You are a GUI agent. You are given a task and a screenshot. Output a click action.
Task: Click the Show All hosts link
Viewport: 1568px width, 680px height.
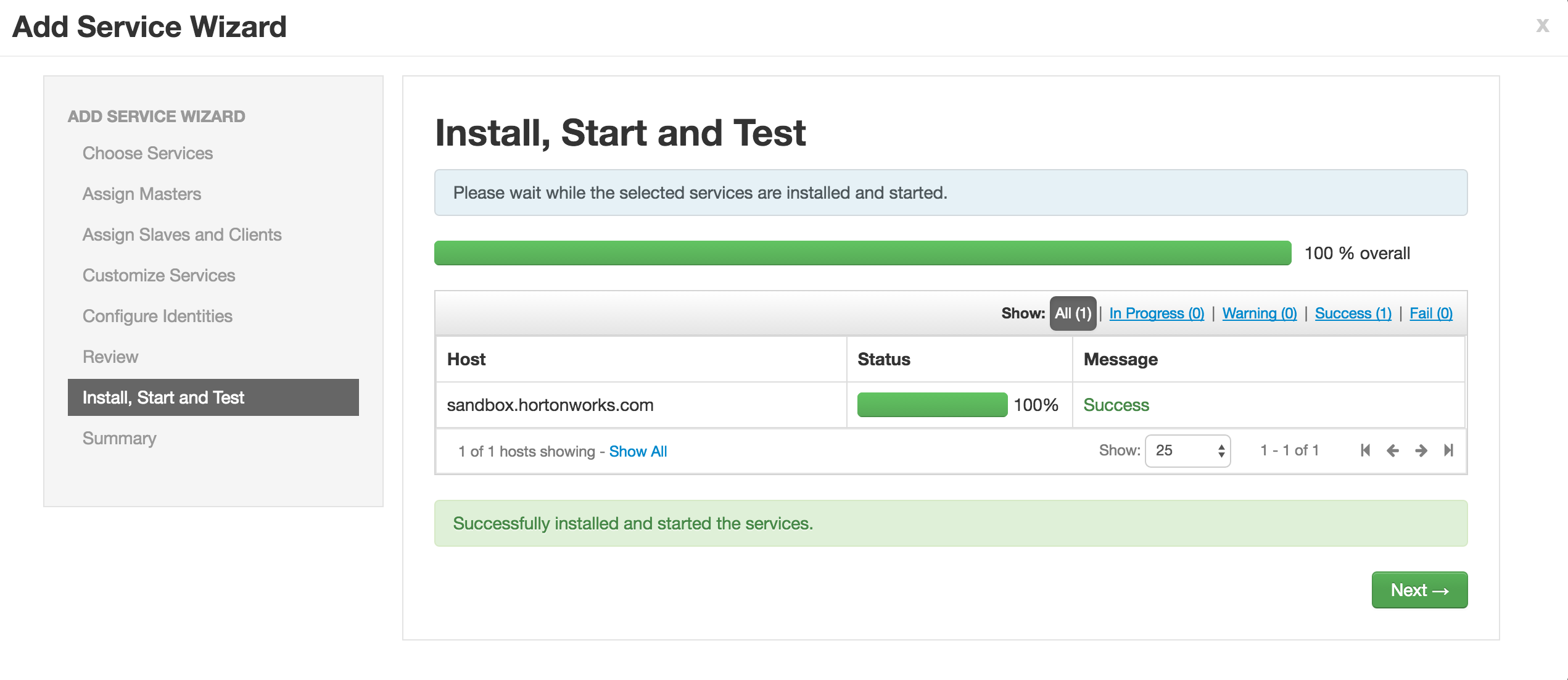(638, 451)
